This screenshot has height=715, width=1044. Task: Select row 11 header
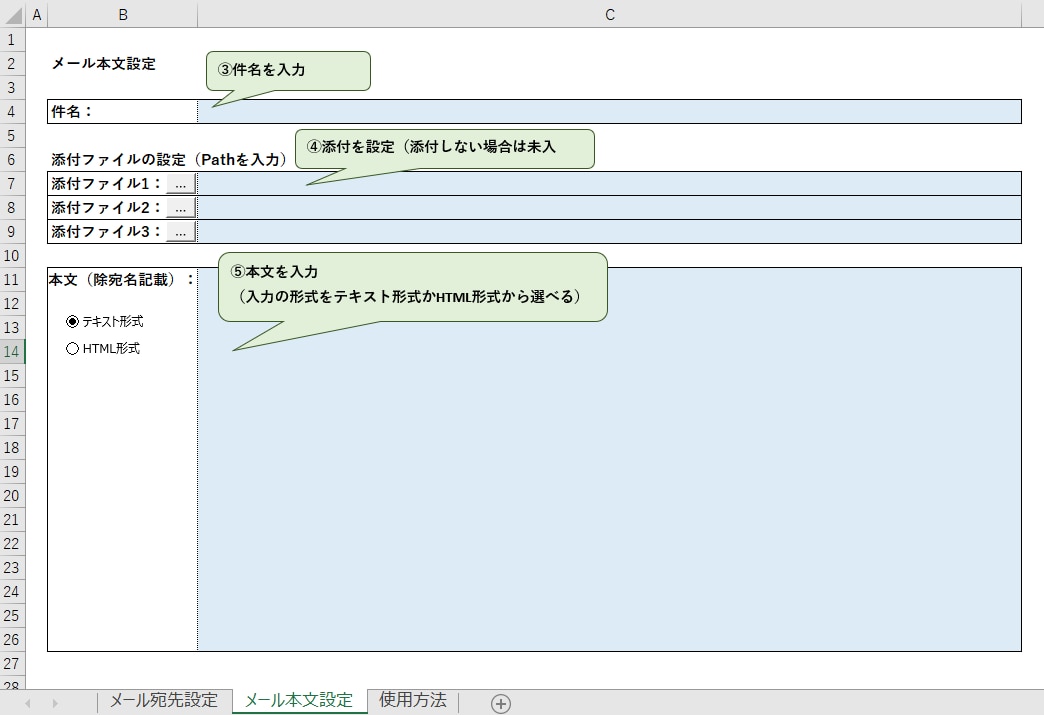[12, 279]
